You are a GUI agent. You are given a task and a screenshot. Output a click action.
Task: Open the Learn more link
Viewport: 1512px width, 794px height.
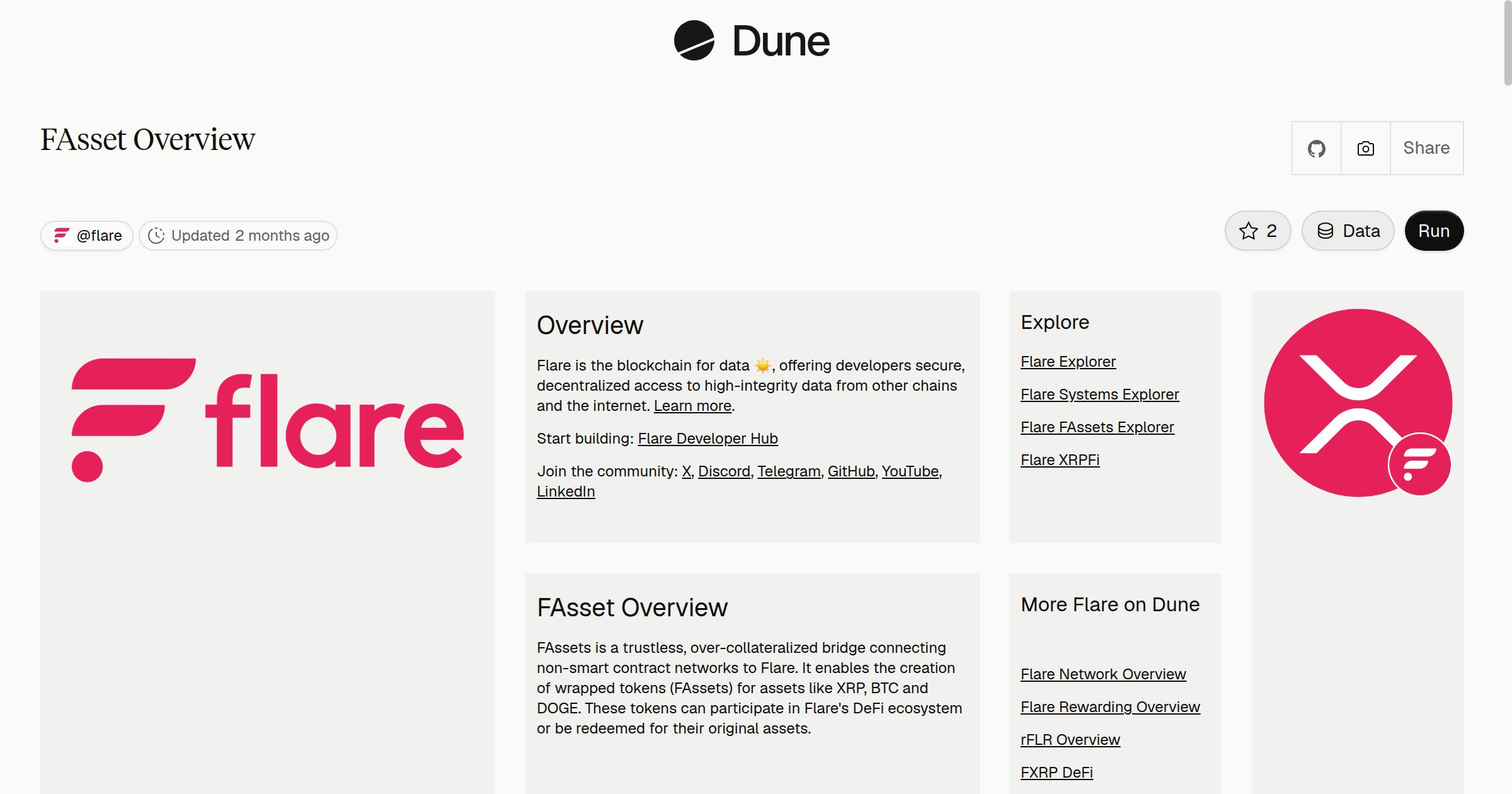coord(692,406)
